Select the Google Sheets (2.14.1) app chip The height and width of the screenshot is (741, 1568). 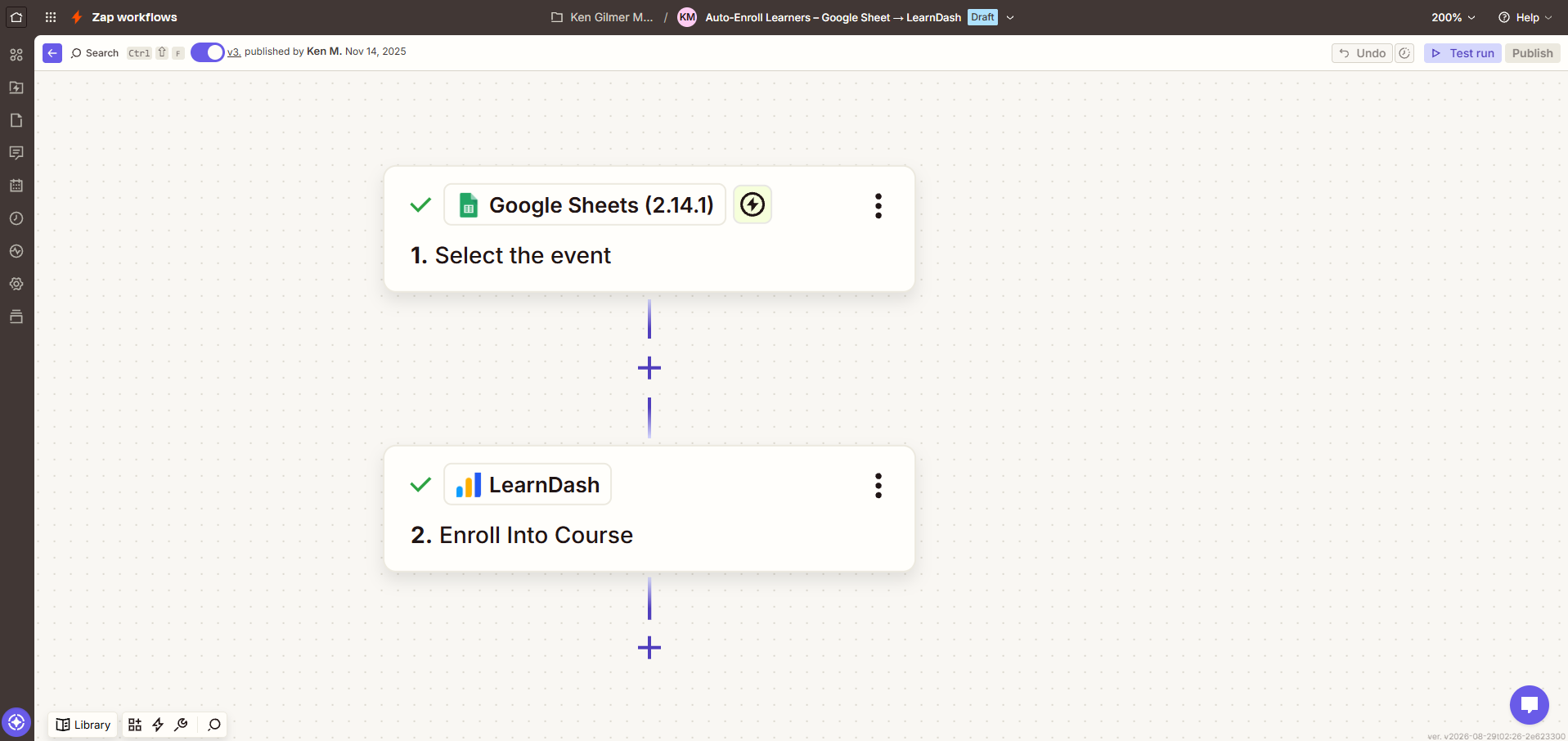[585, 204]
